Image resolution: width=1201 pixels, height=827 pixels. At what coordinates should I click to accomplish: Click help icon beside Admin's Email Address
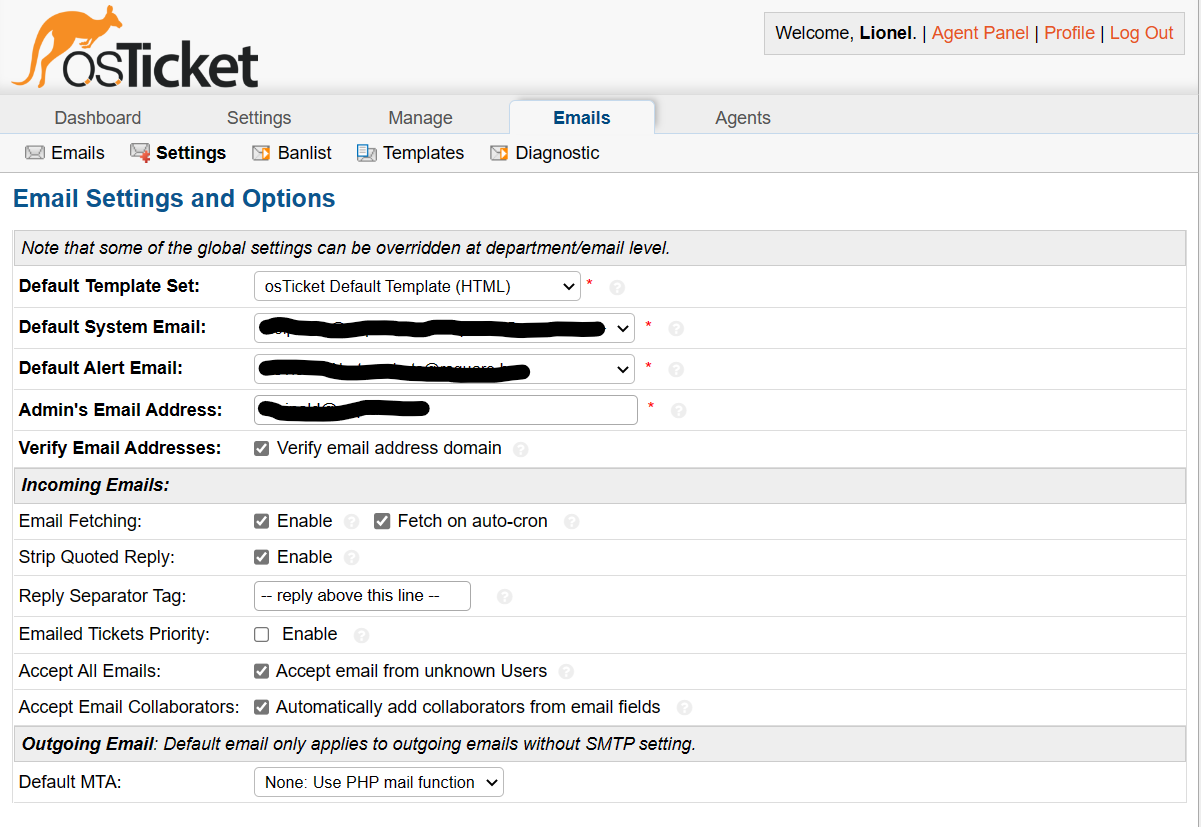[x=678, y=410]
